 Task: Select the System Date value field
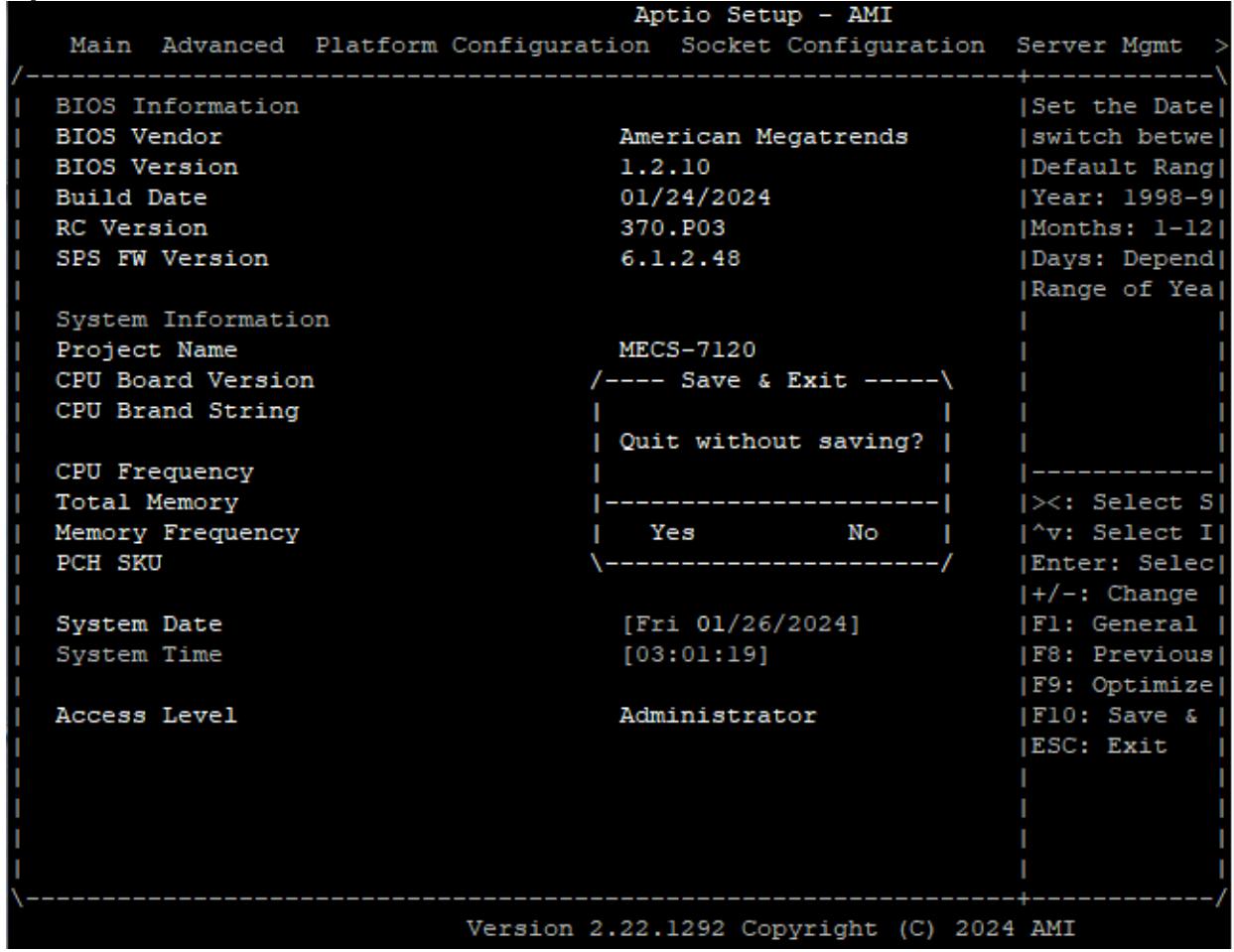click(741, 624)
